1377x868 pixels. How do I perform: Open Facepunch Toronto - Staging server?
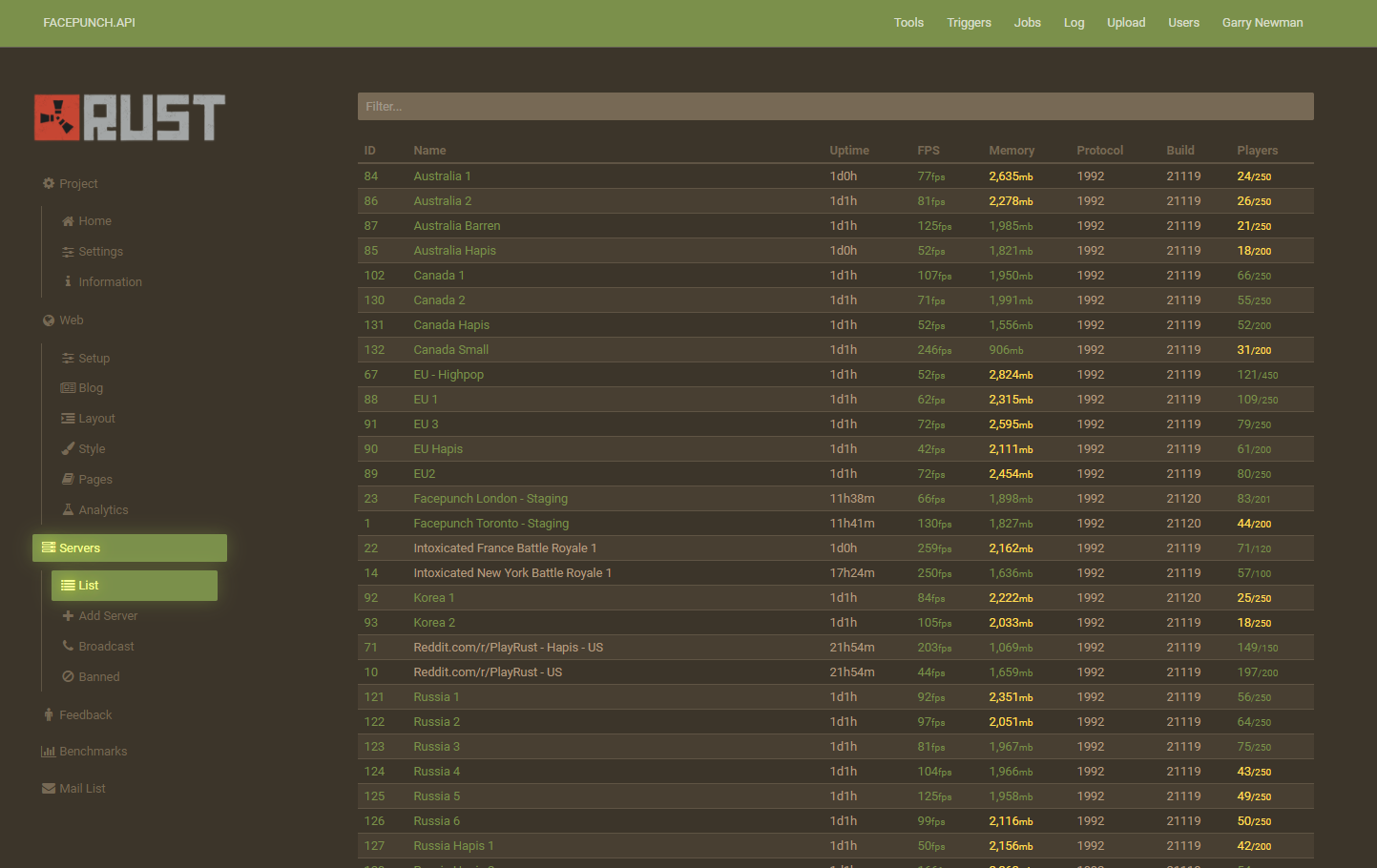tap(491, 524)
